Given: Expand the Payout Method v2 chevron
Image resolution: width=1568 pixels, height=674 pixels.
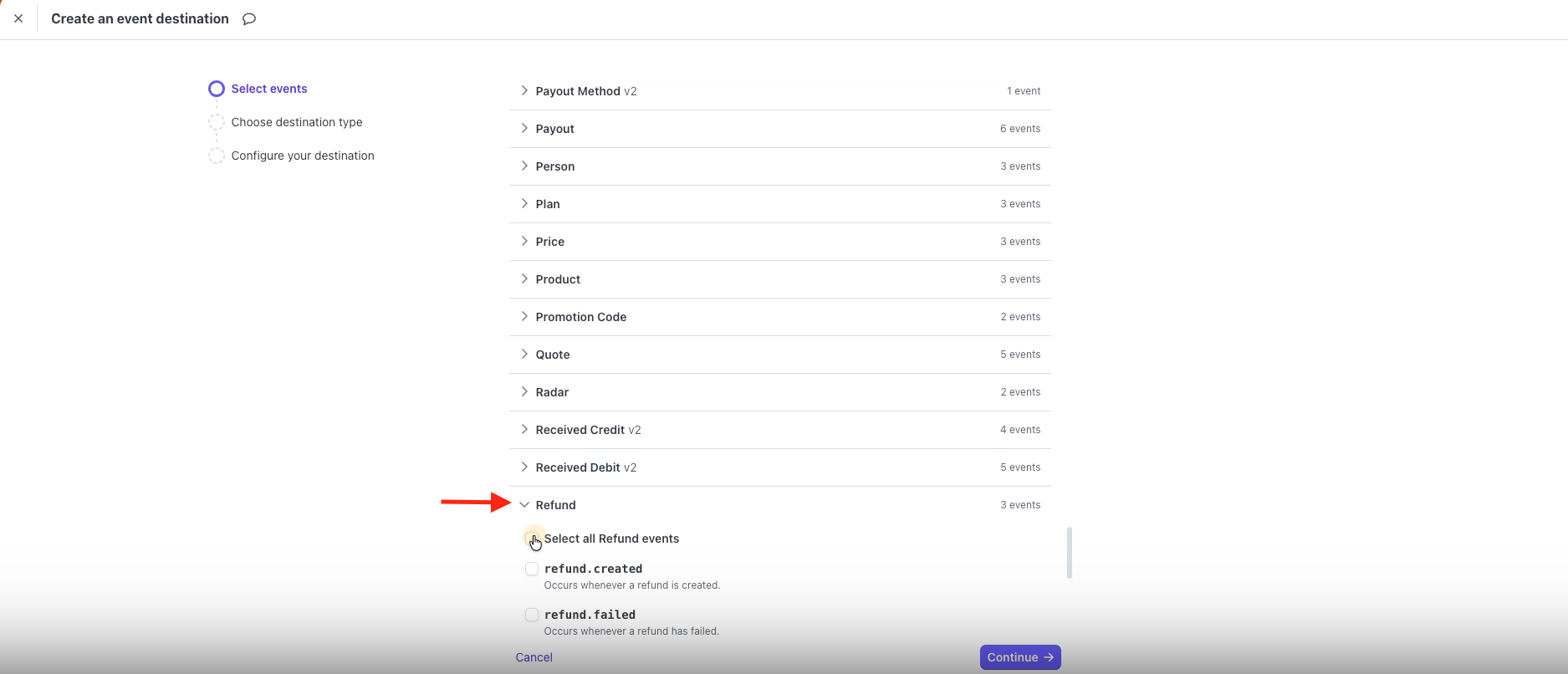Looking at the screenshot, I should 524,90.
